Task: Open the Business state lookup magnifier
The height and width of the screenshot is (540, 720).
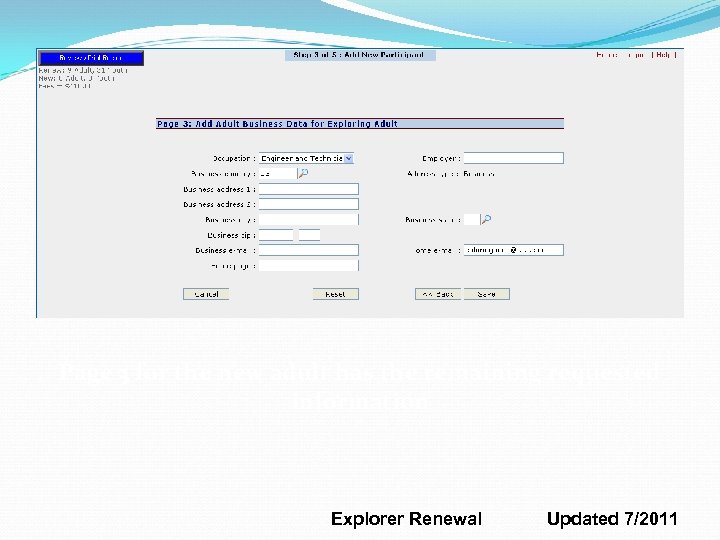Action: (486, 219)
